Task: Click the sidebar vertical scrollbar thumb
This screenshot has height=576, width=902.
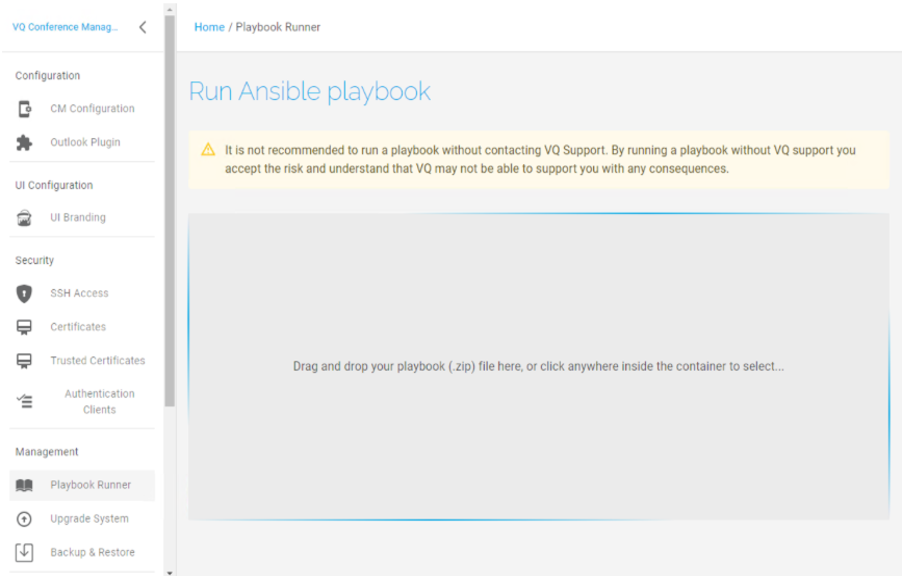Action: [x=170, y=211]
